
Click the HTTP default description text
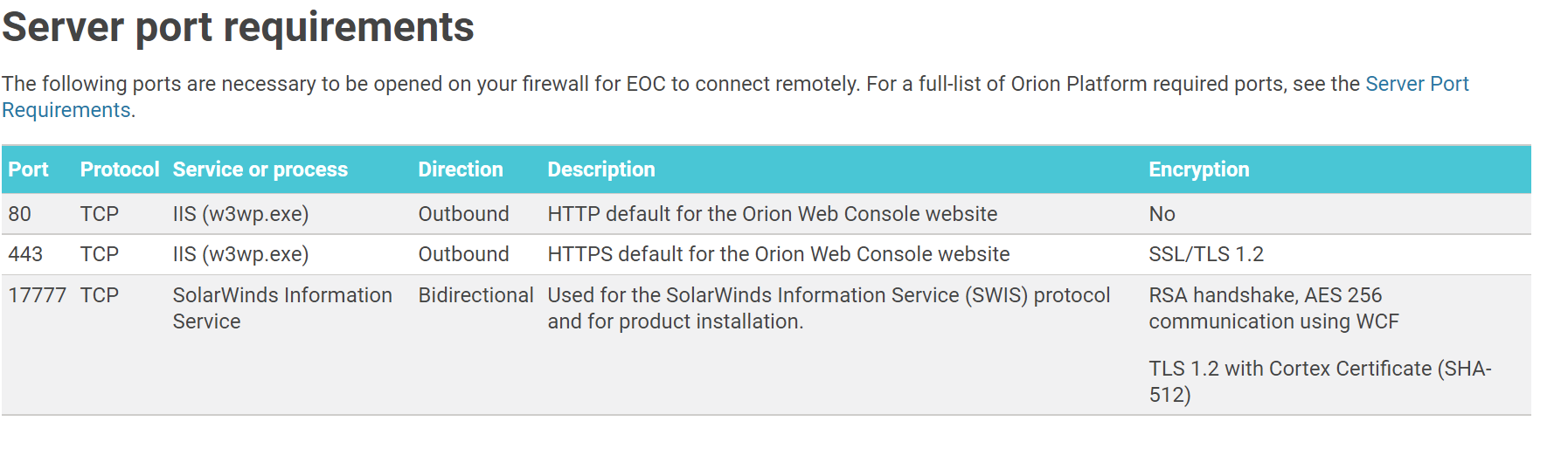point(773,214)
